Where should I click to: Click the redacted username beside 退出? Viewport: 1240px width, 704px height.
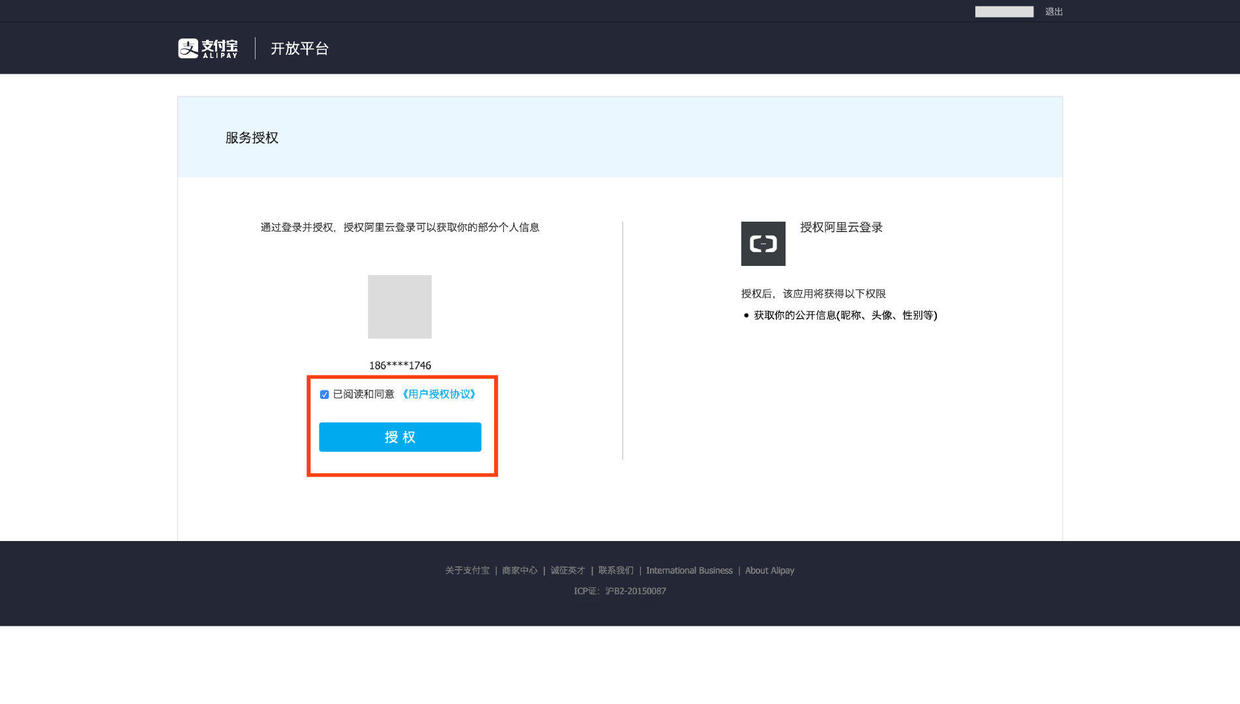[x=1004, y=12]
